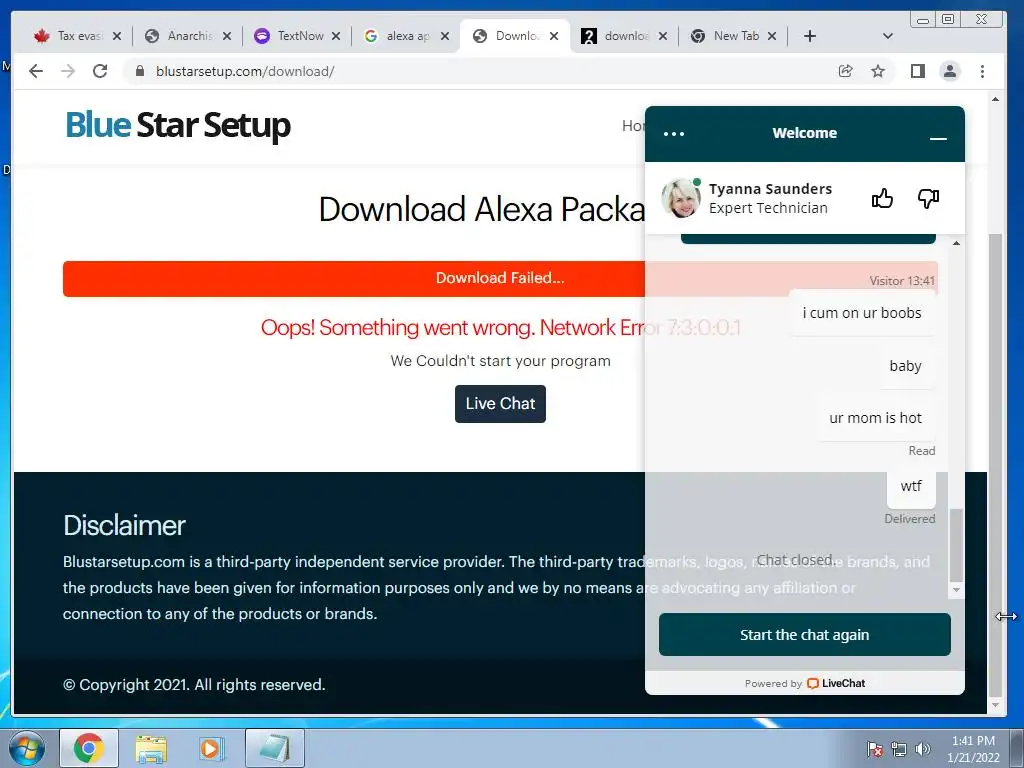
Task: Click the browser back arrow
Action: tap(36, 71)
